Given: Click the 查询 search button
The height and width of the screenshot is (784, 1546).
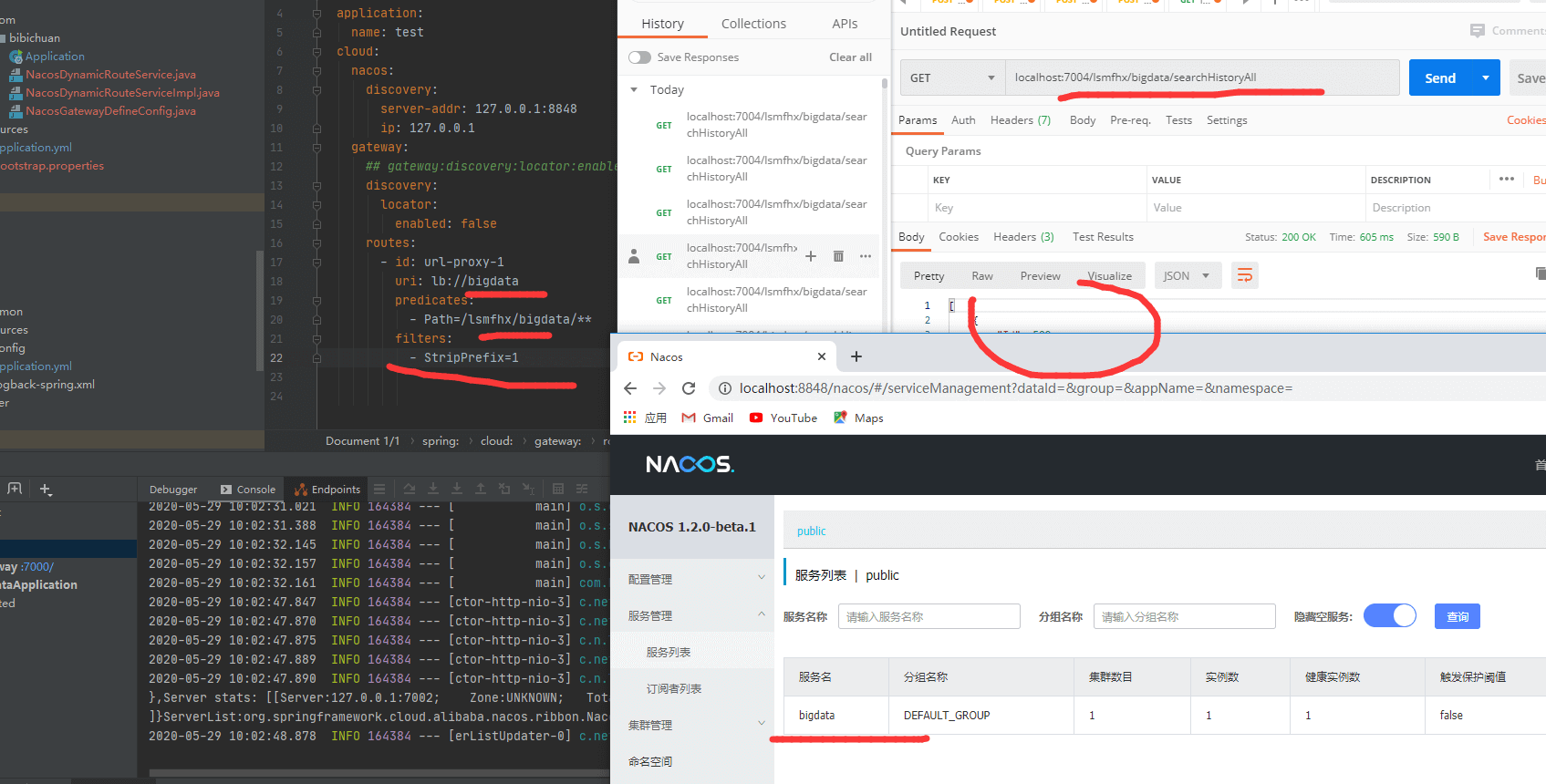Looking at the screenshot, I should point(1457,616).
